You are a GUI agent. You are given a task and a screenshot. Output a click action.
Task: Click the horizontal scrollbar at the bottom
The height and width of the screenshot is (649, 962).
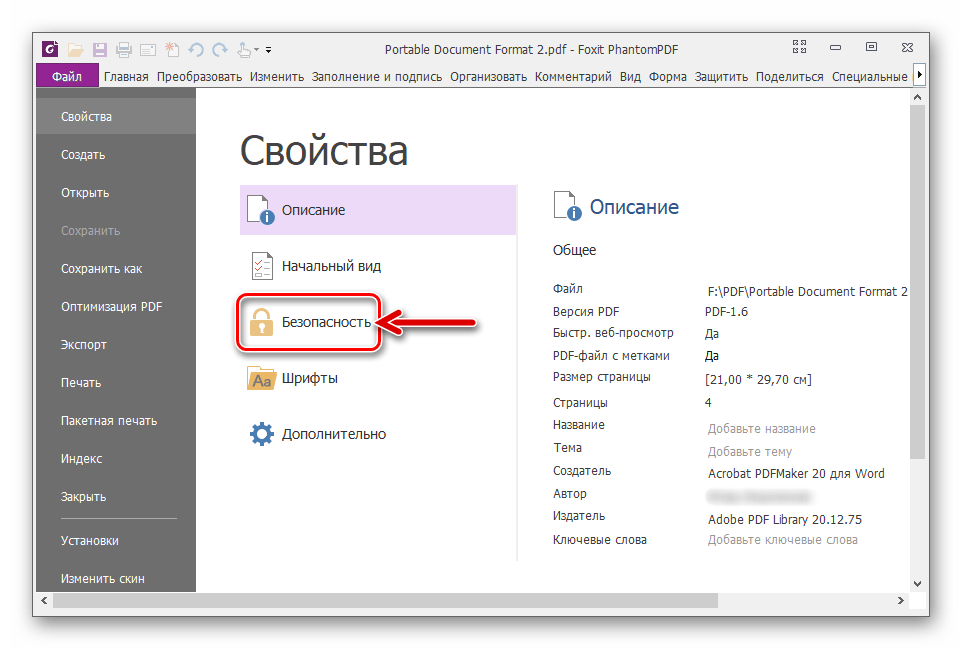385,601
